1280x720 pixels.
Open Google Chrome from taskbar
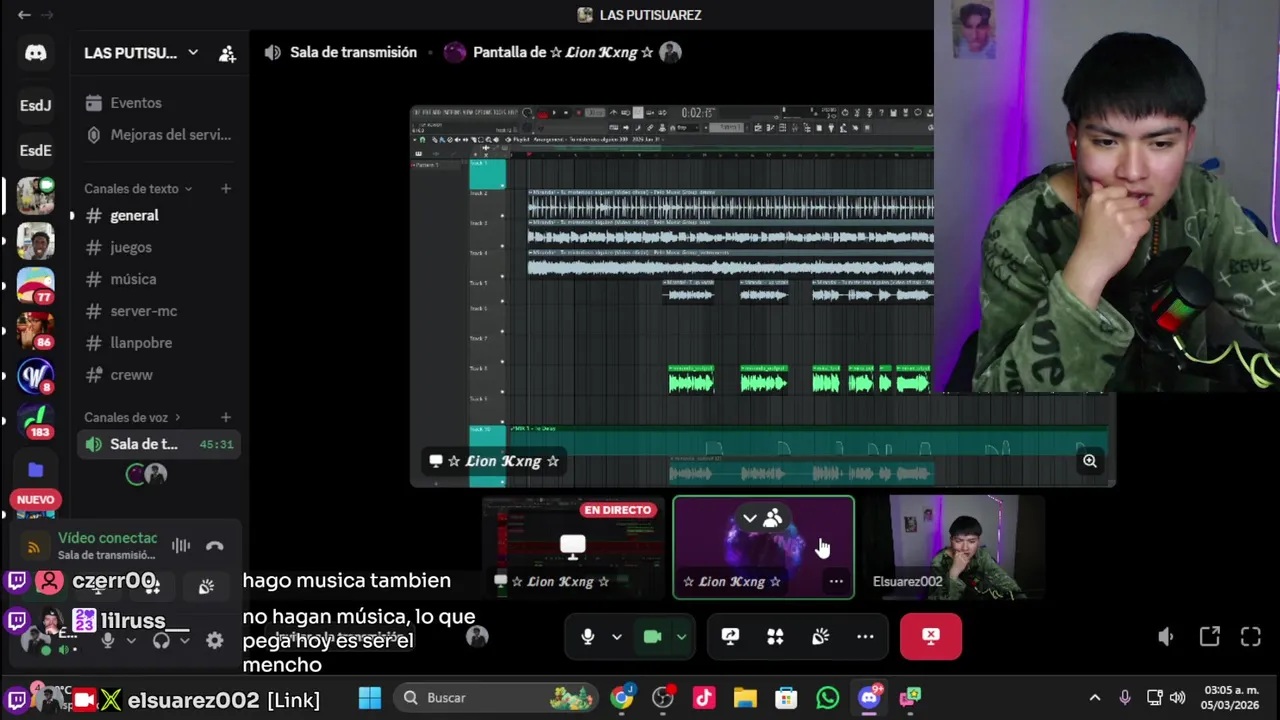tap(622, 698)
